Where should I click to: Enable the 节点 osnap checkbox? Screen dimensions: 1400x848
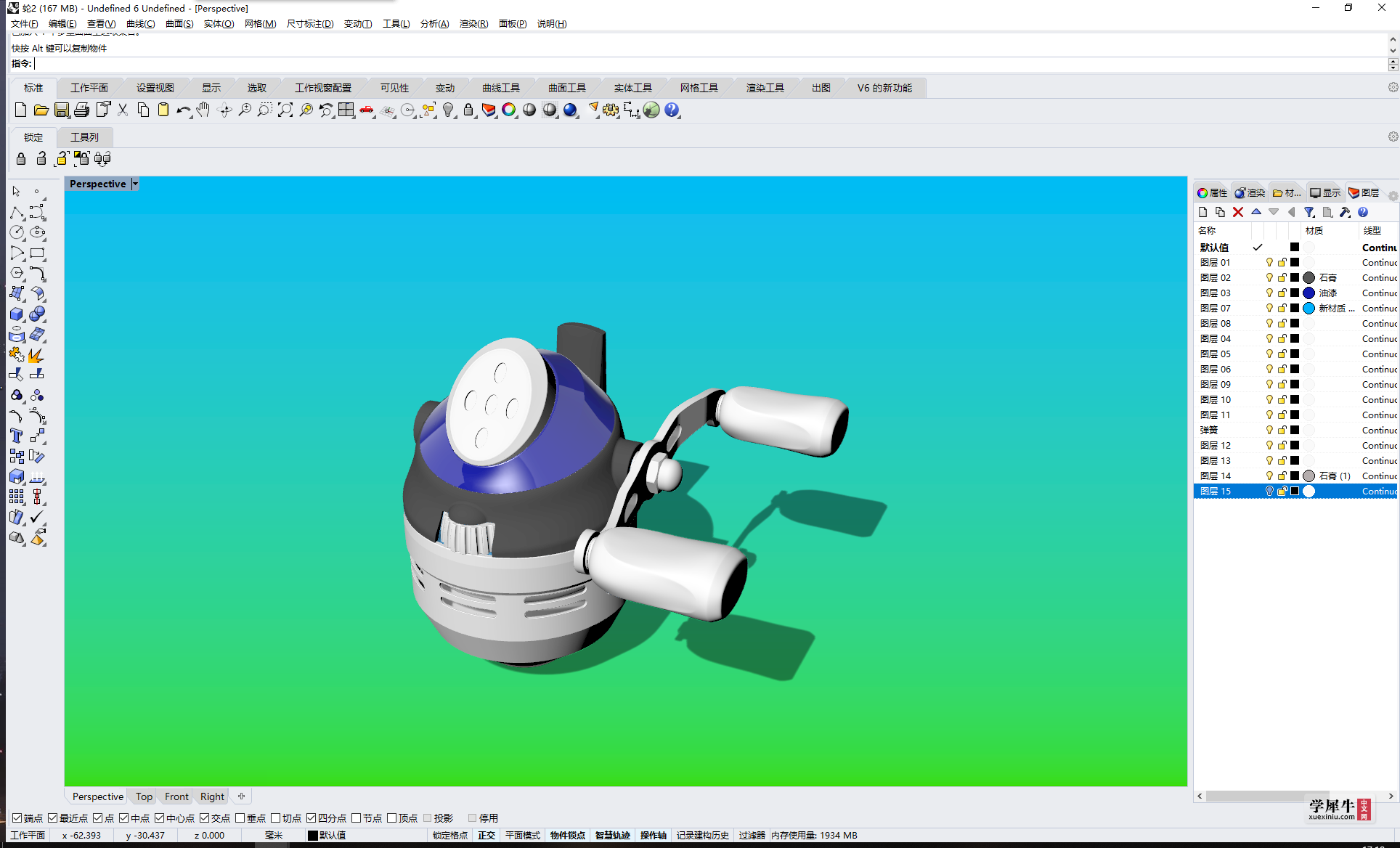(356, 818)
